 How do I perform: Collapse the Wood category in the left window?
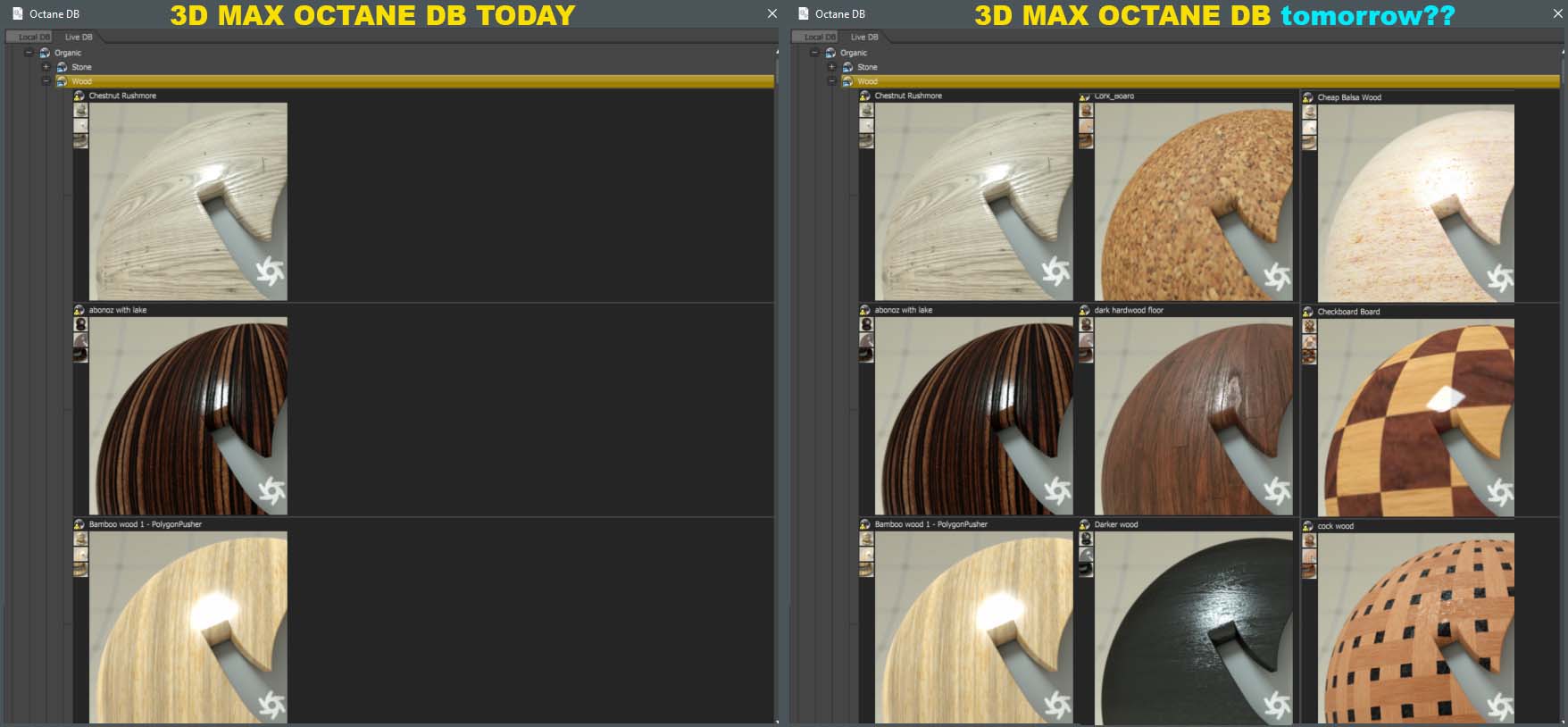[x=46, y=81]
